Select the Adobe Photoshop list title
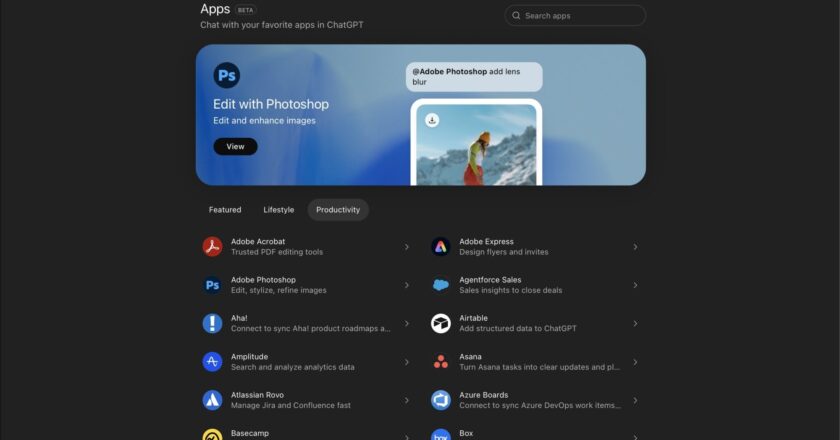The height and width of the screenshot is (440, 840). (263, 280)
